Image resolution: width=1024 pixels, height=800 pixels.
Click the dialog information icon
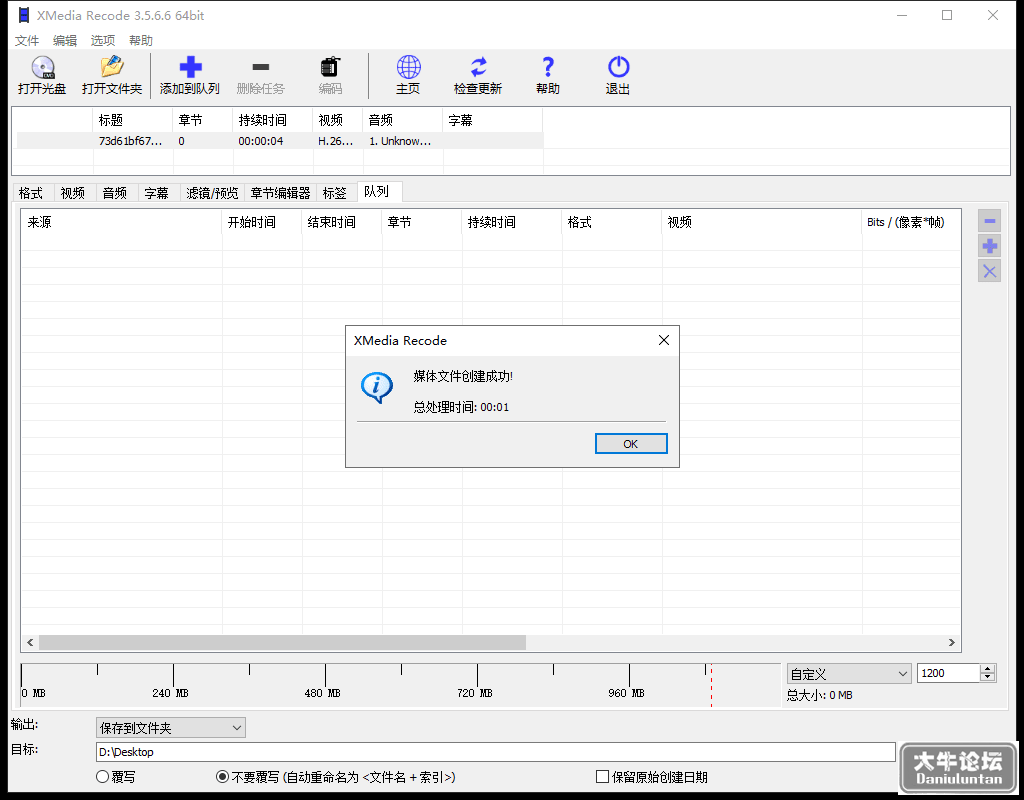coord(377,388)
